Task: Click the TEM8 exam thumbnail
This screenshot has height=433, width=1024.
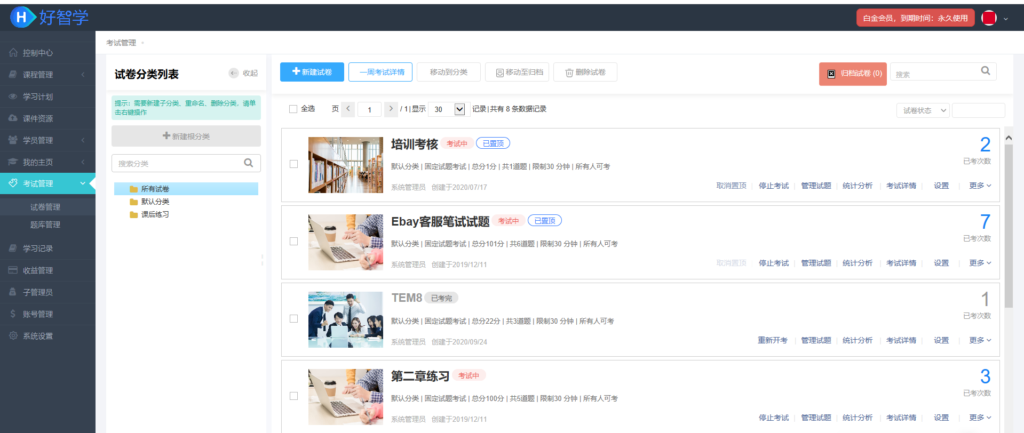Action: (x=345, y=319)
